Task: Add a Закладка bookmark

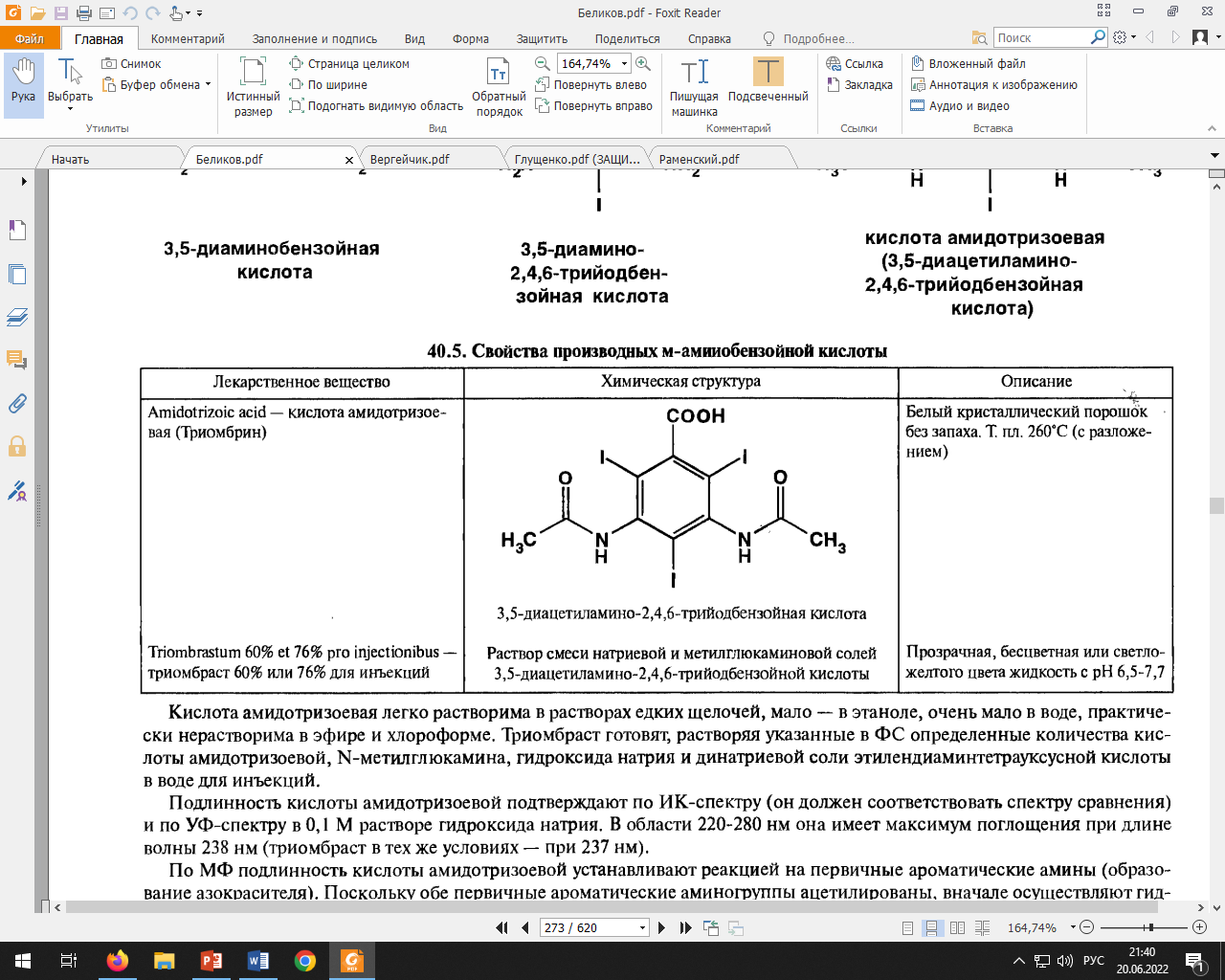Action: 858,85
